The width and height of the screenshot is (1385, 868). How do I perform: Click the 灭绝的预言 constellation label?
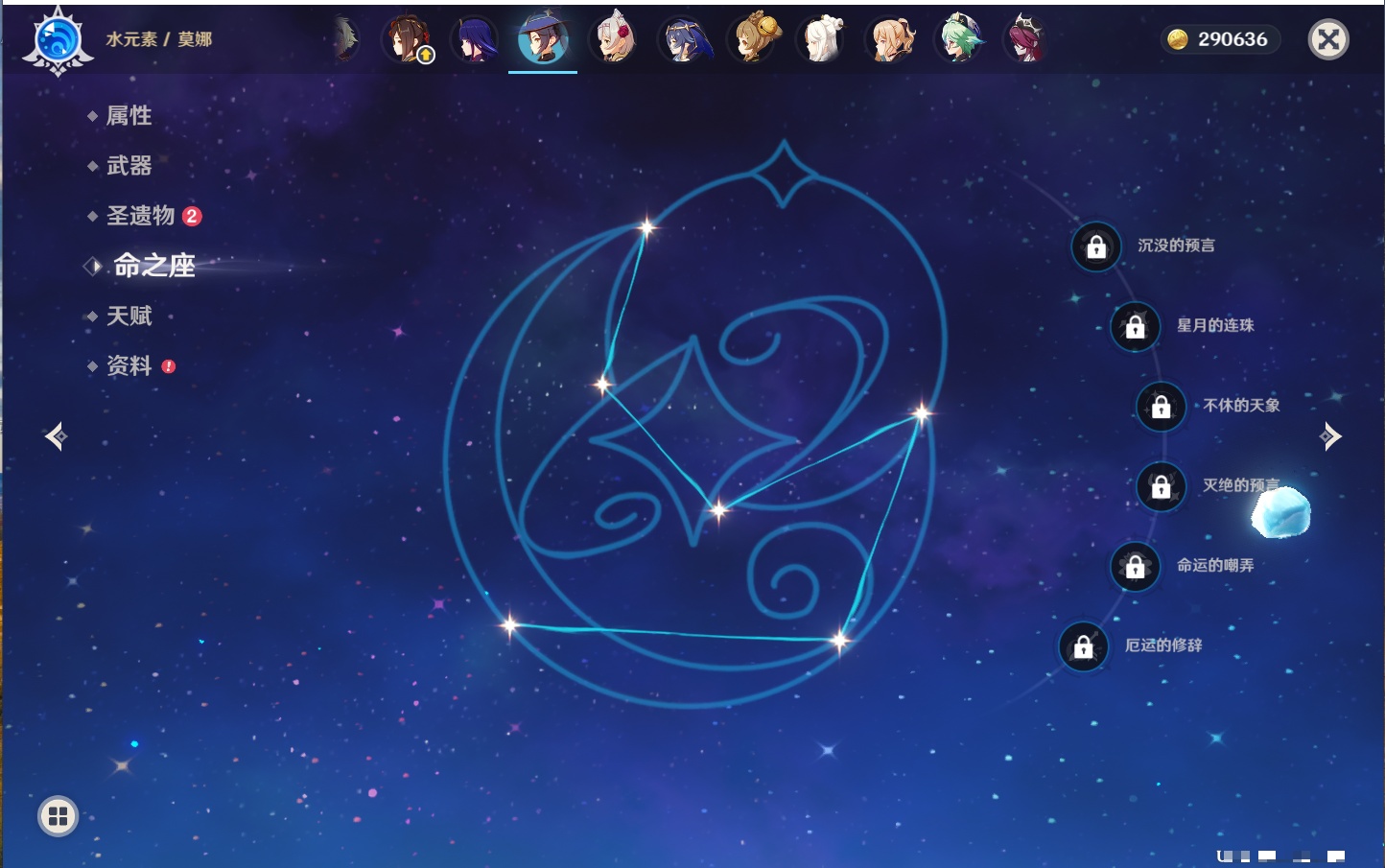click(x=1241, y=485)
